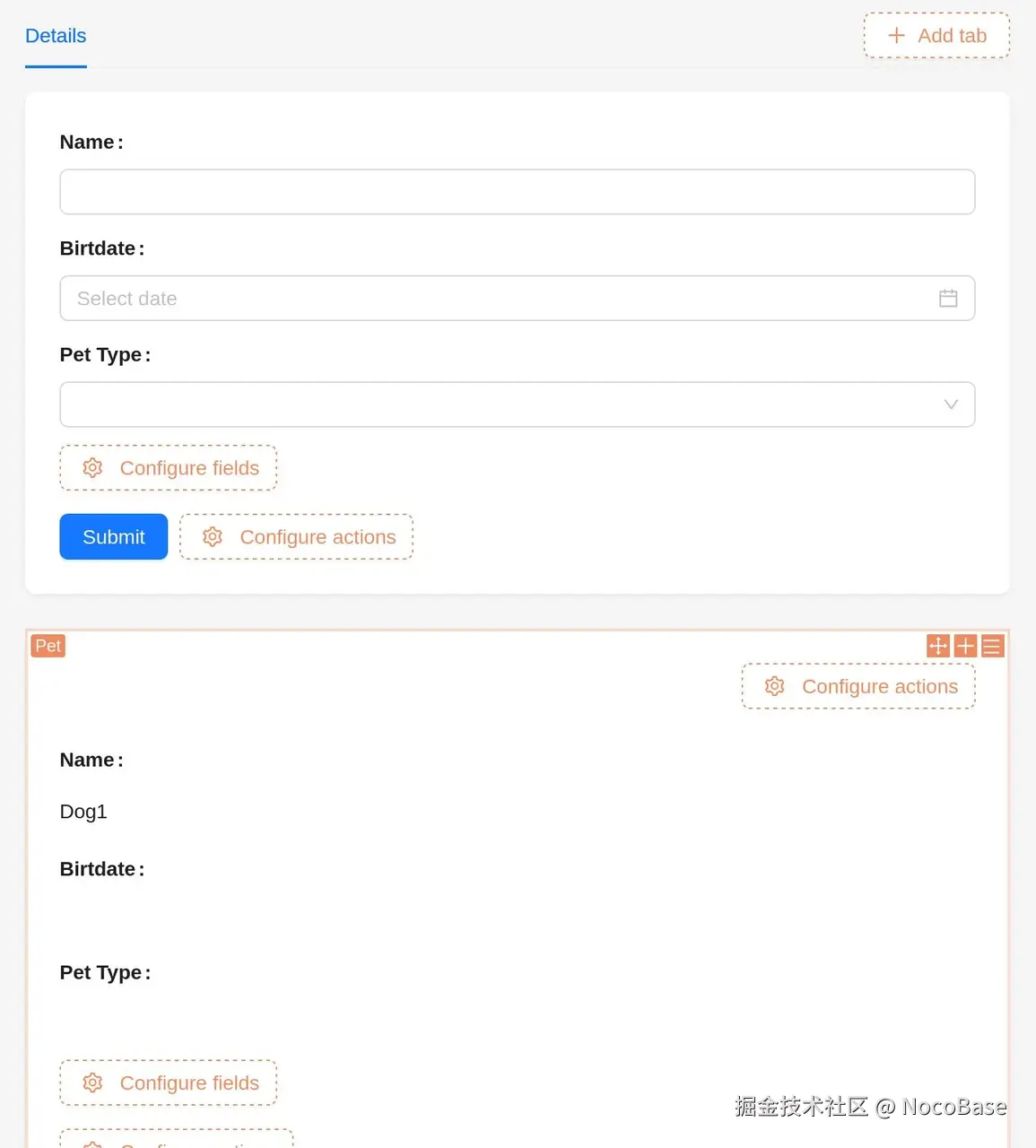The width and height of the screenshot is (1036, 1148).
Task: Click gear icon in Pet block Configure actions
Action: coord(775,687)
